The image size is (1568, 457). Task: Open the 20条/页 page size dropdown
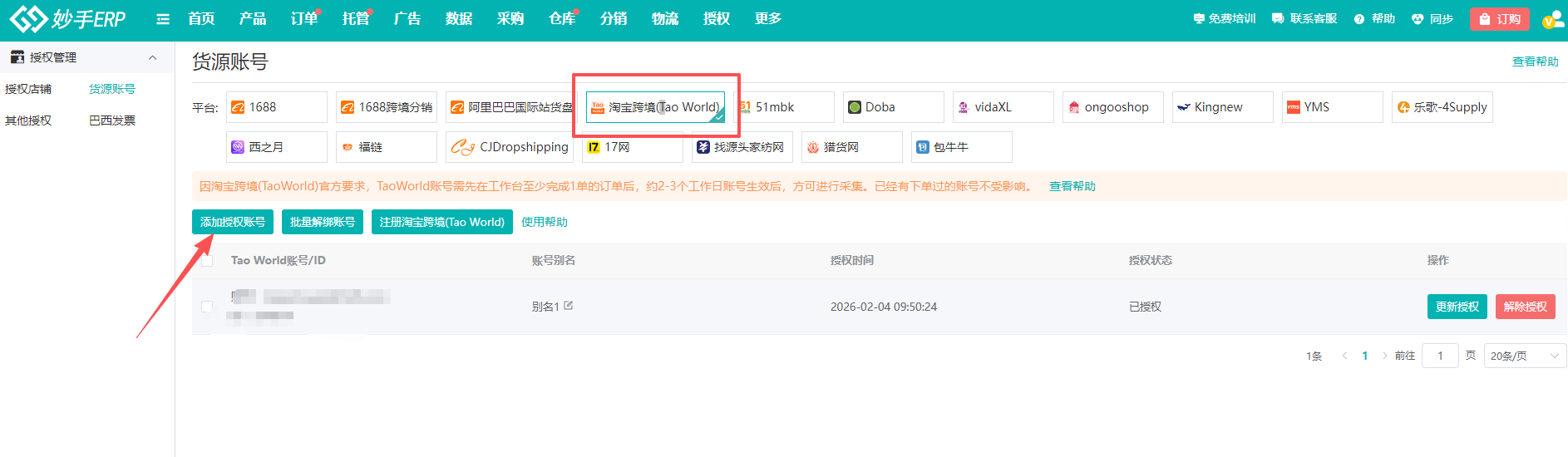(x=1525, y=356)
